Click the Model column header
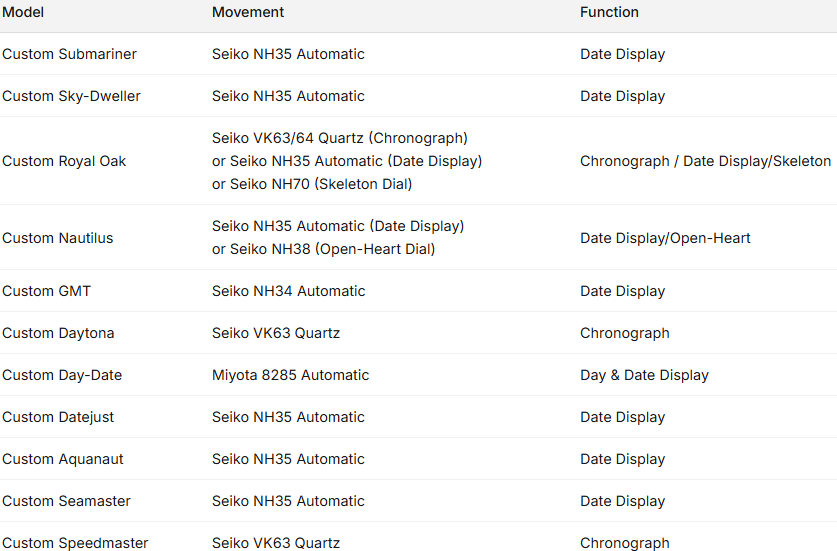 click(x=23, y=12)
